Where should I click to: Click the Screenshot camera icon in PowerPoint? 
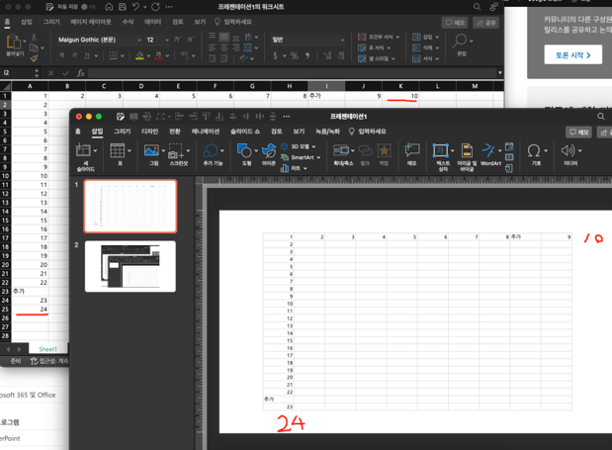(x=175, y=151)
